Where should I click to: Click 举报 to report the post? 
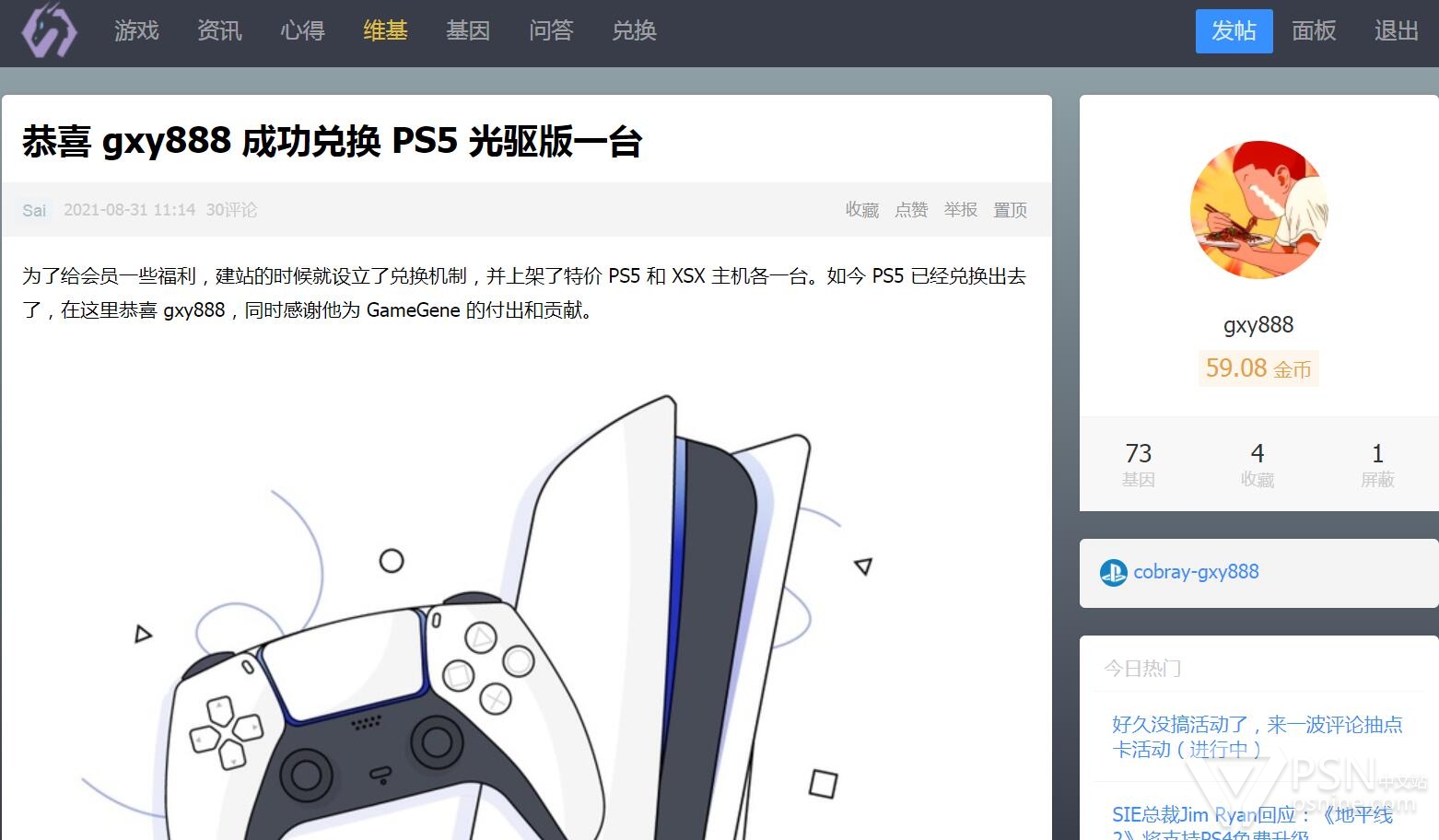(x=960, y=210)
